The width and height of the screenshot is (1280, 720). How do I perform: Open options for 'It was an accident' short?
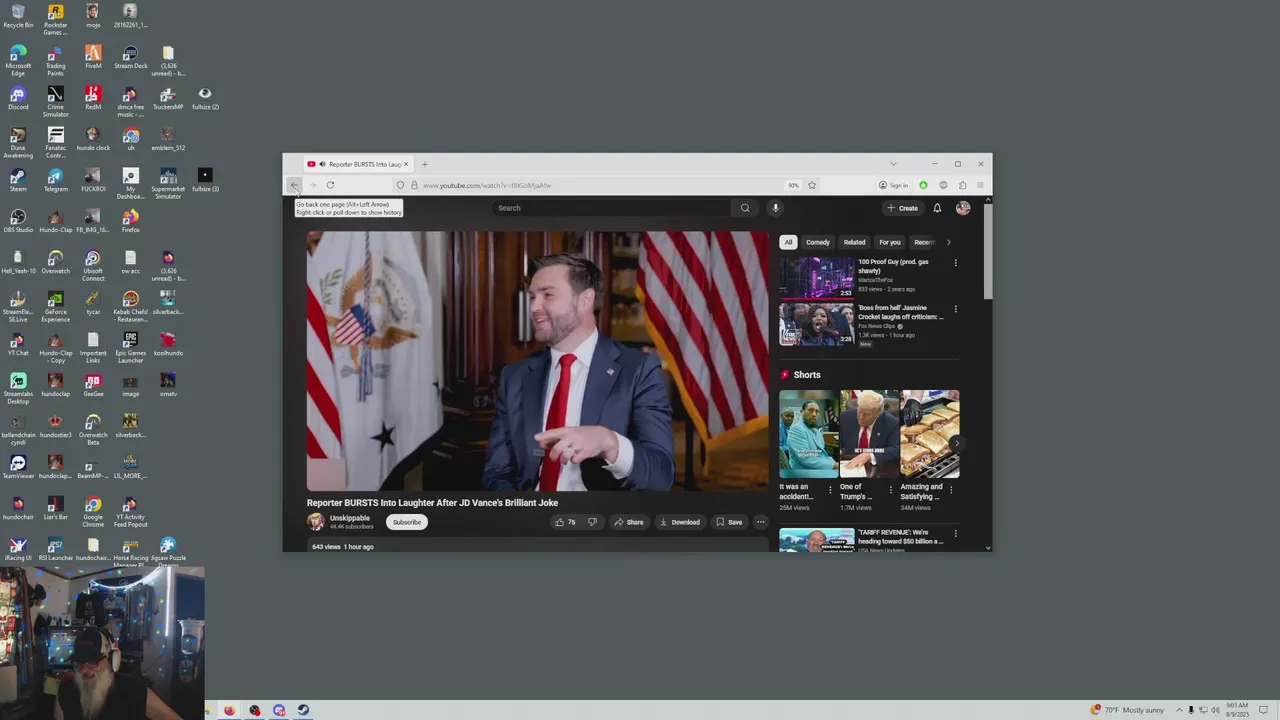click(830, 490)
